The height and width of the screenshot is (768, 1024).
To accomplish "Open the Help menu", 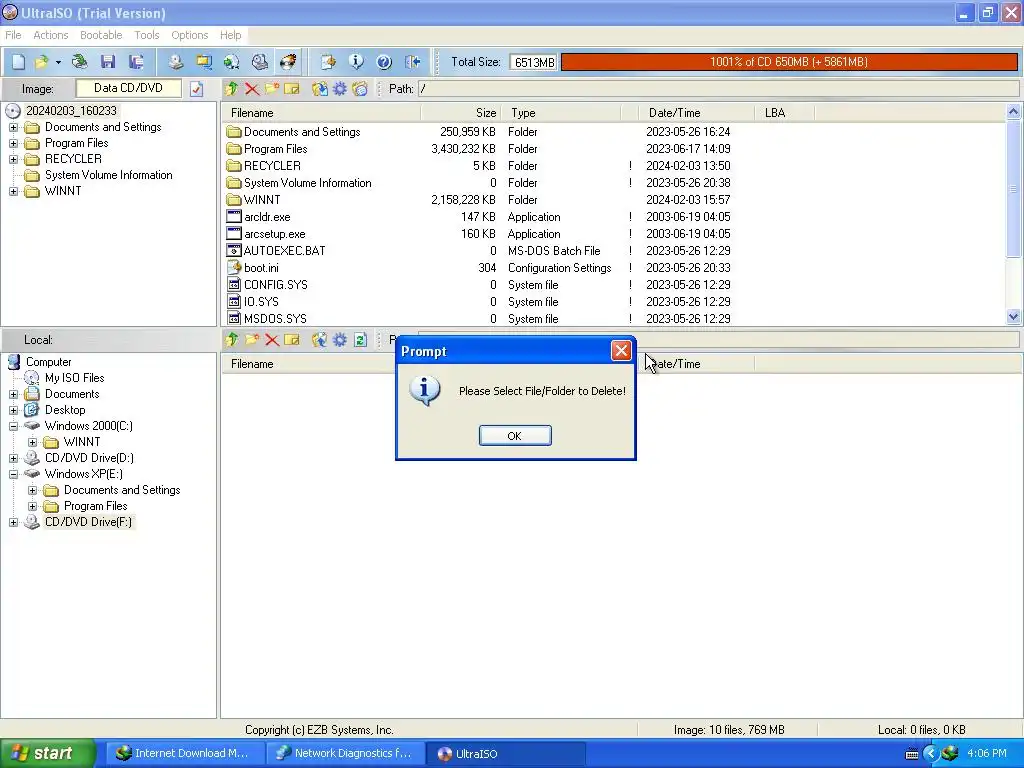I will tap(231, 35).
